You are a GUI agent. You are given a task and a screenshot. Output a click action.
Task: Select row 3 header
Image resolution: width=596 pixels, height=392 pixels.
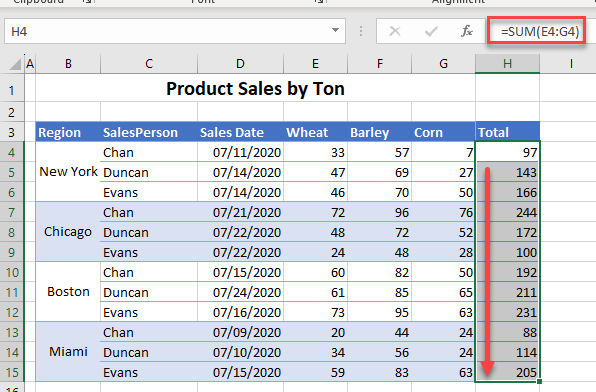[12, 132]
